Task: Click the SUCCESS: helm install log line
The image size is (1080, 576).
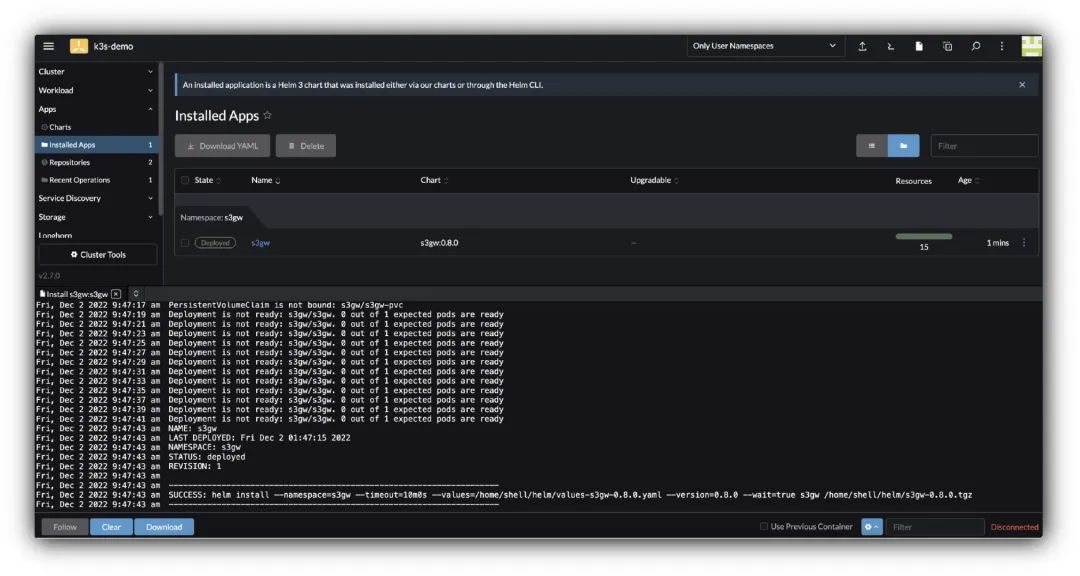Action: pyautogui.click(x=570, y=495)
